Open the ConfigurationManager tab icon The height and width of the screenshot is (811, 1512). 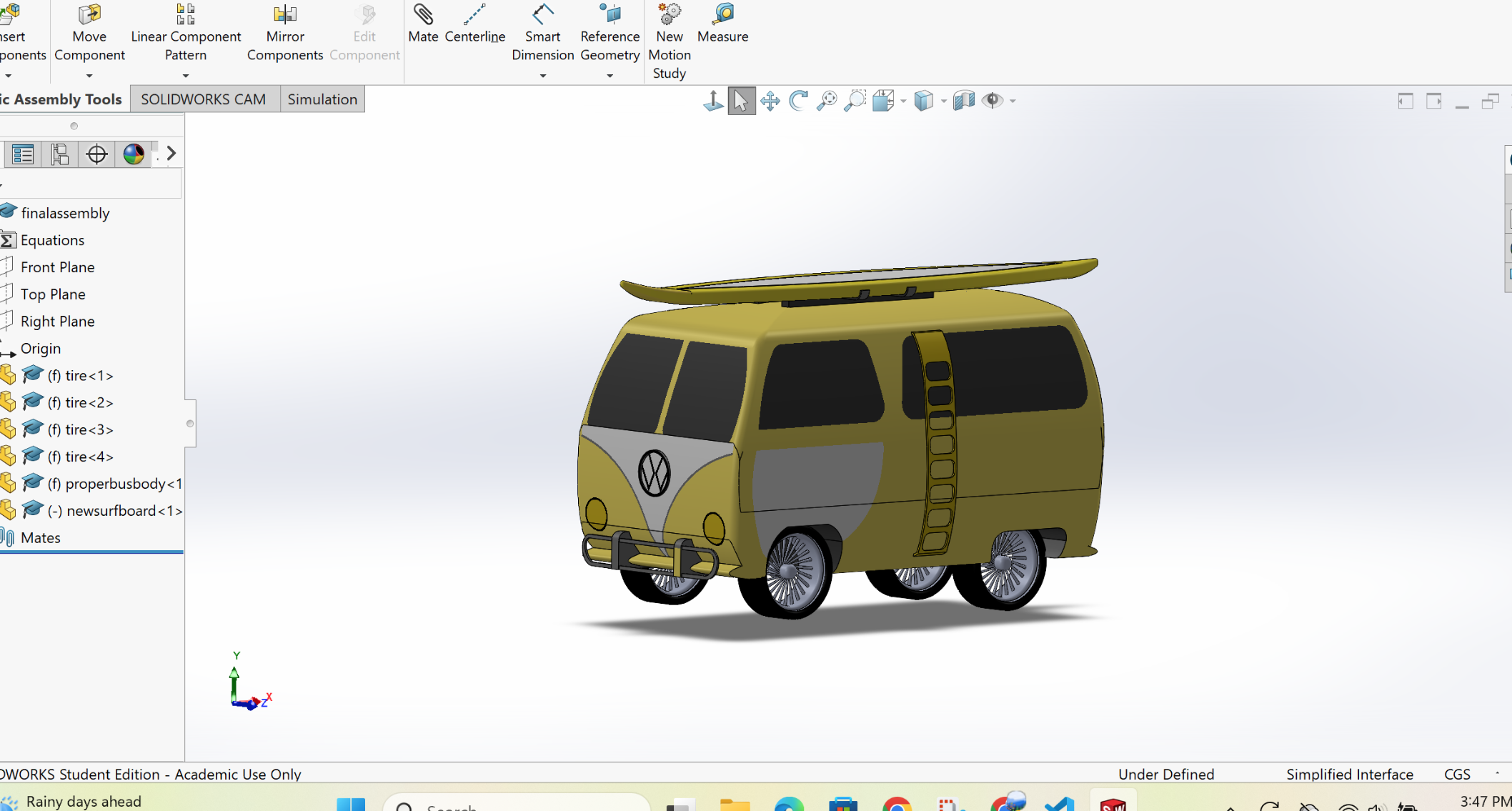coord(60,154)
